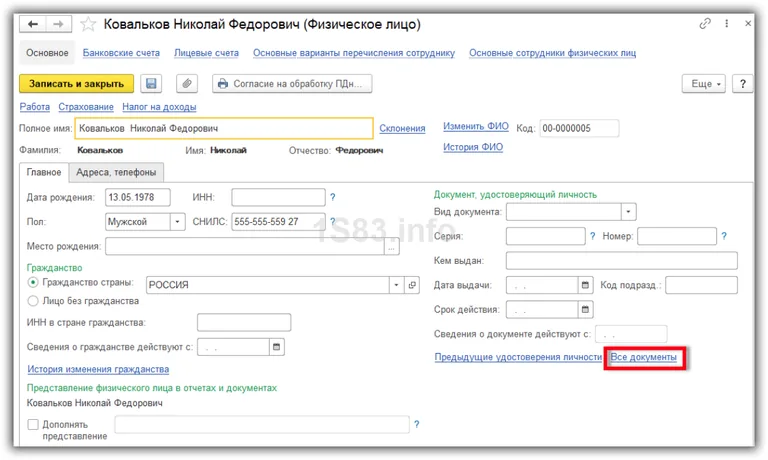
Task: Click the help question mark button
Action: [742, 84]
